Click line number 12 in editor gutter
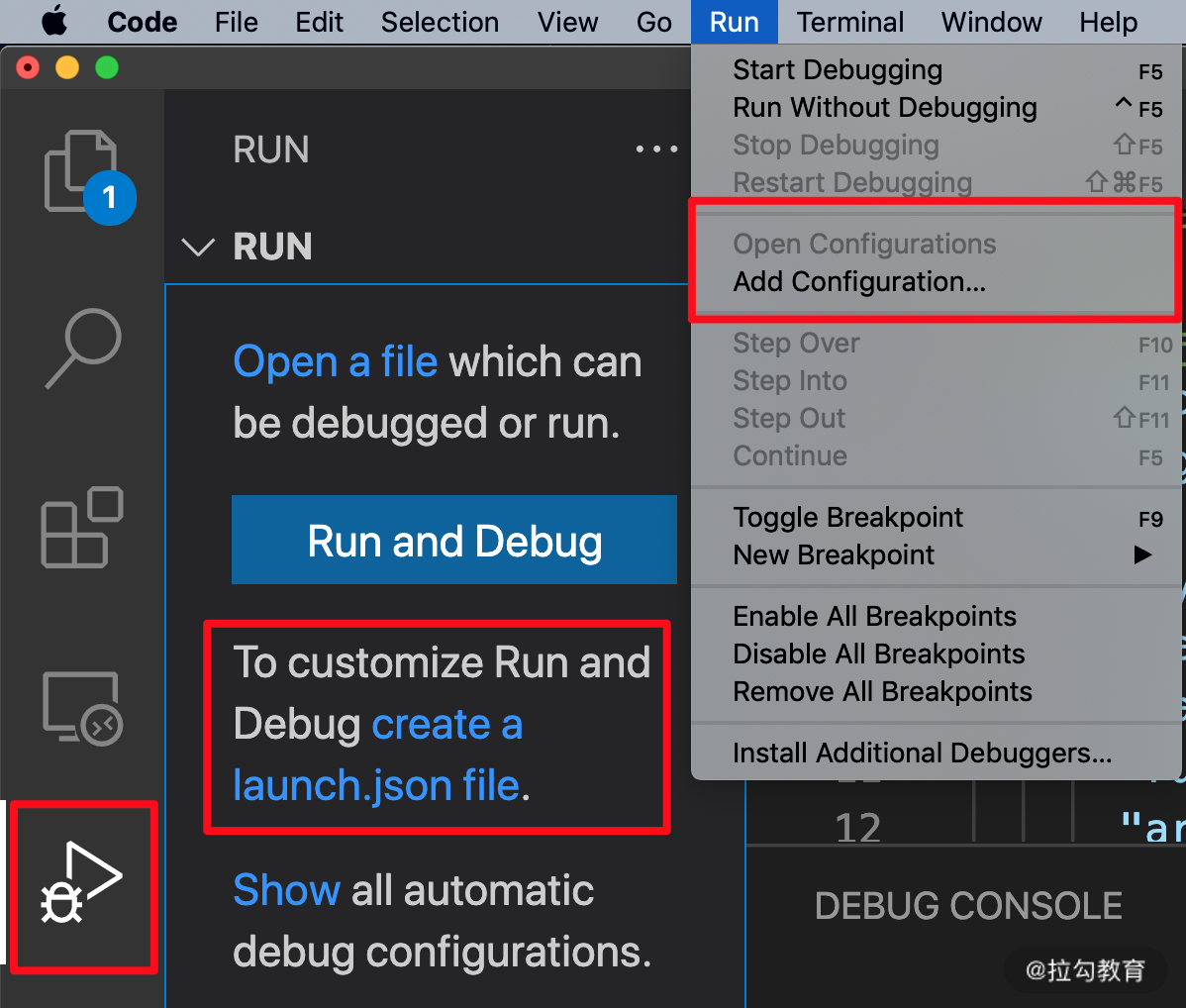Image resolution: width=1186 pixels, height=1008 pixels. [857, 827]
